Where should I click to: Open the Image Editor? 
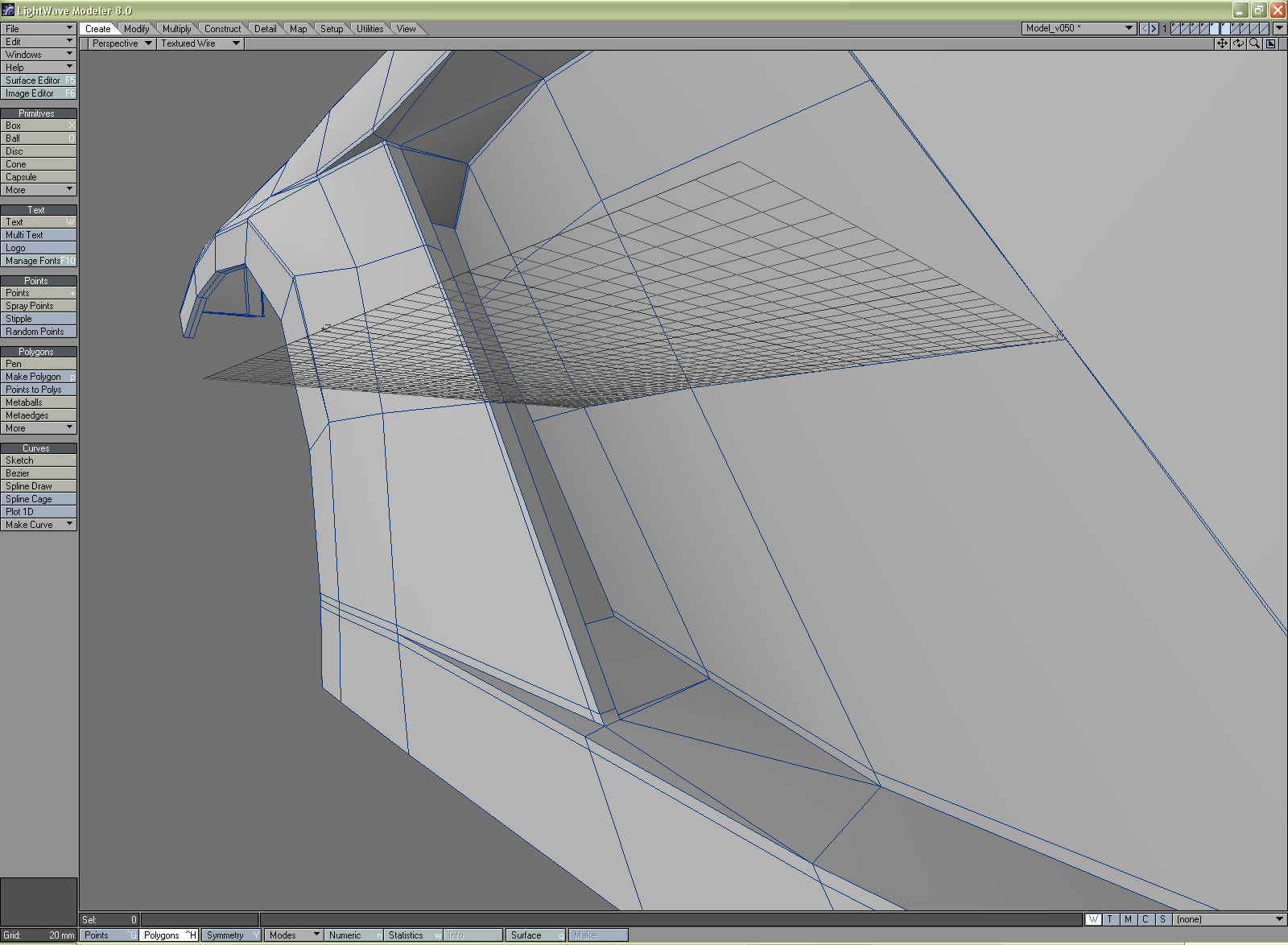(39, 93)
